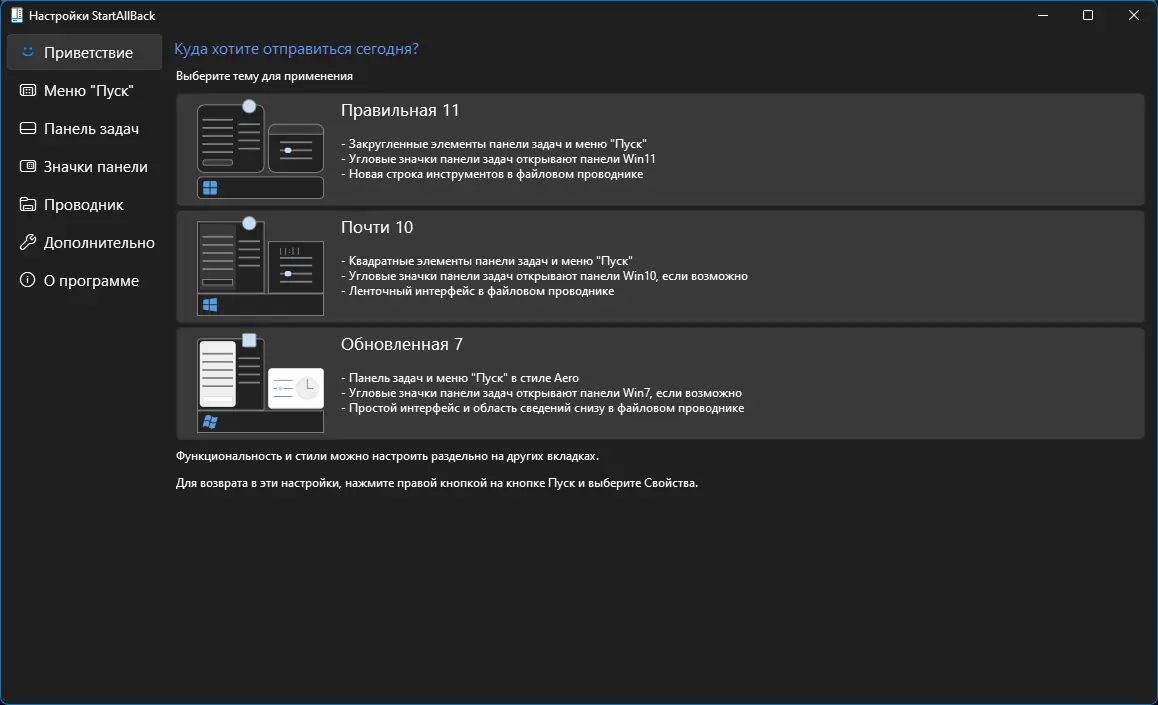The image size is (1158, 705).
Task: Click the Проводник folder icon
Action: click(x=27, y=204)
